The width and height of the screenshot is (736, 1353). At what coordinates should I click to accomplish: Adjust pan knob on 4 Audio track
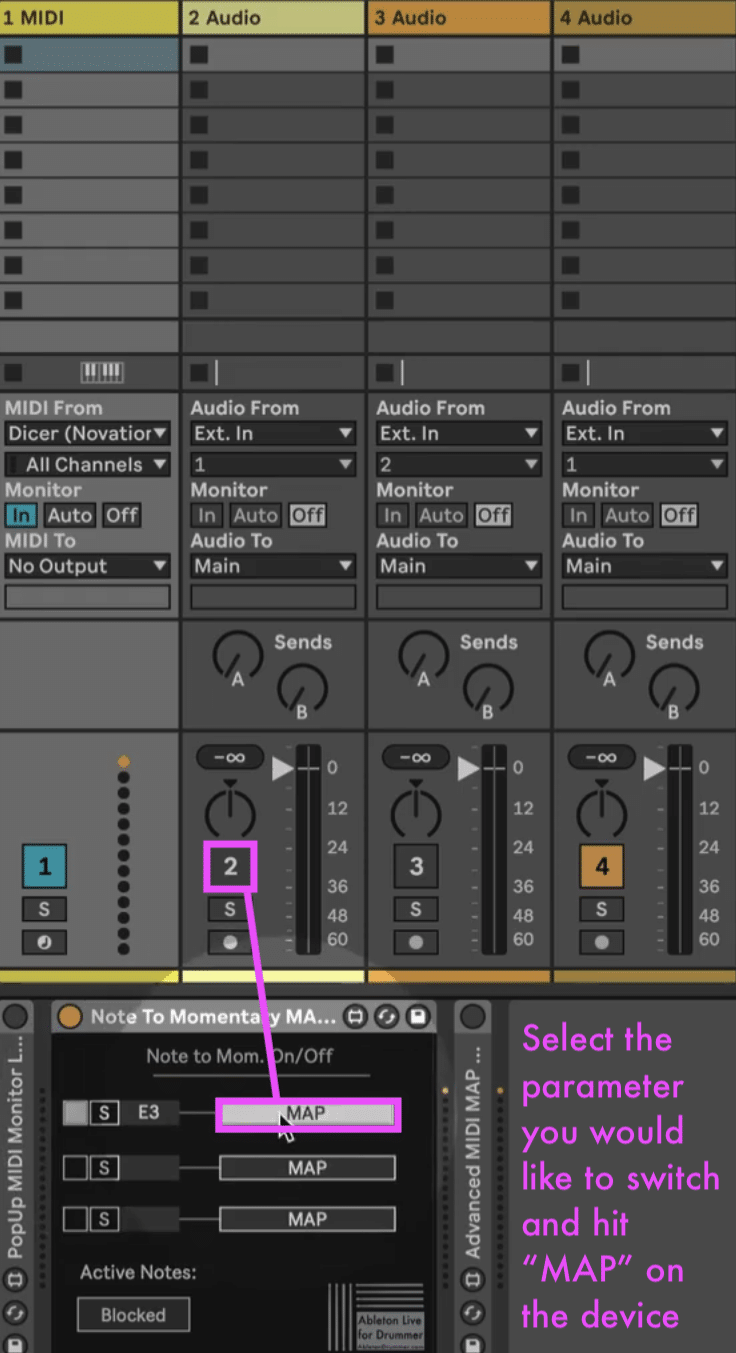point(601,812)
